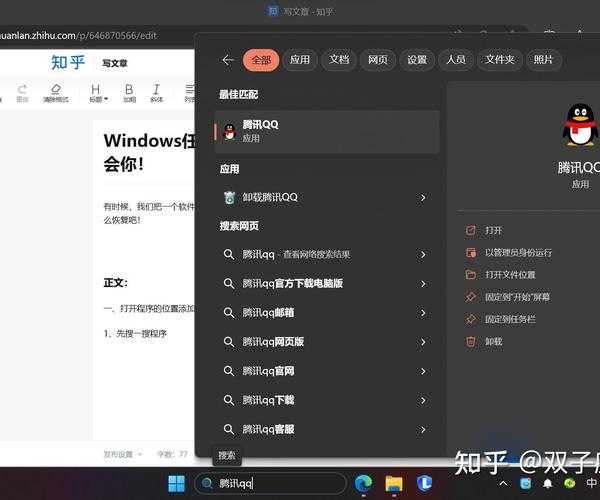Switch to the 应用 filter tab
Image resolution: width=600 pixels, height=500 pixels.
[x=300, y=60]
